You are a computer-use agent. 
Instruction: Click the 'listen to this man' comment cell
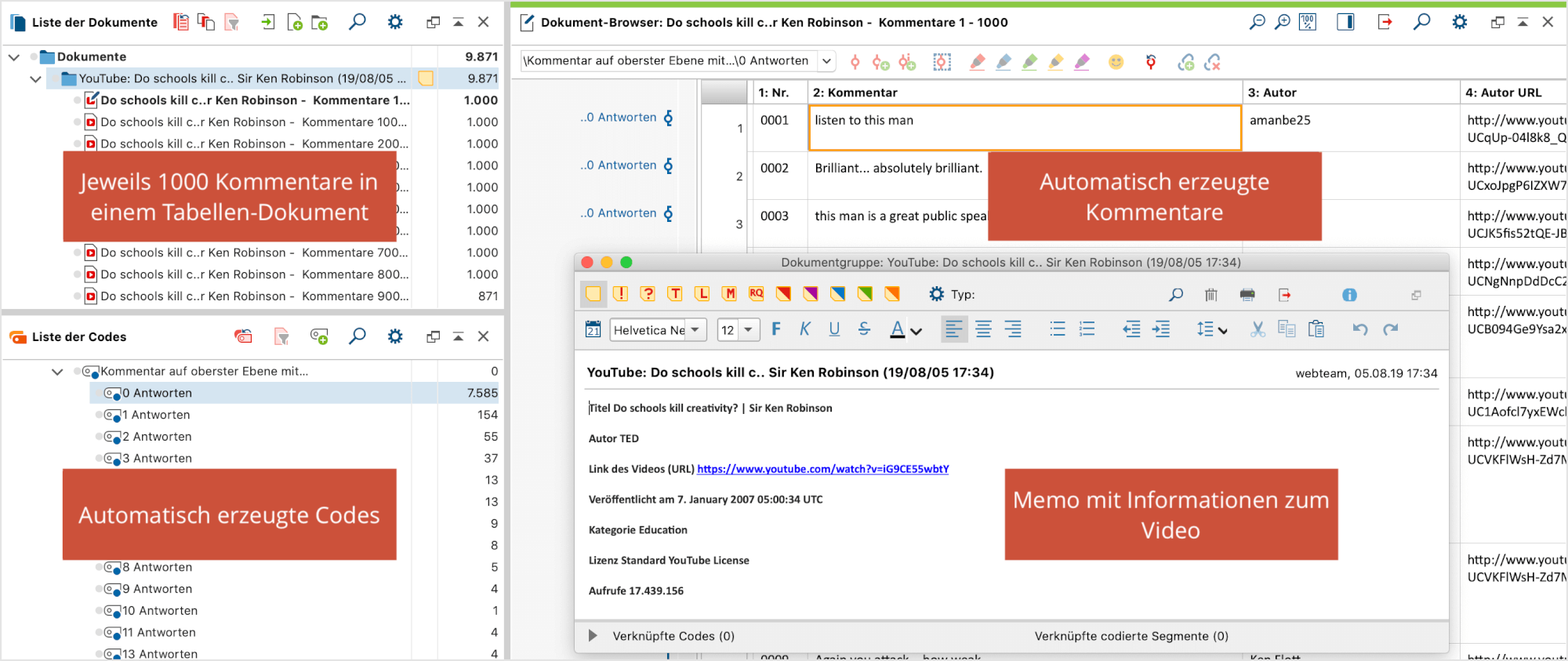pyautogui.click(x=1025, y=127)
